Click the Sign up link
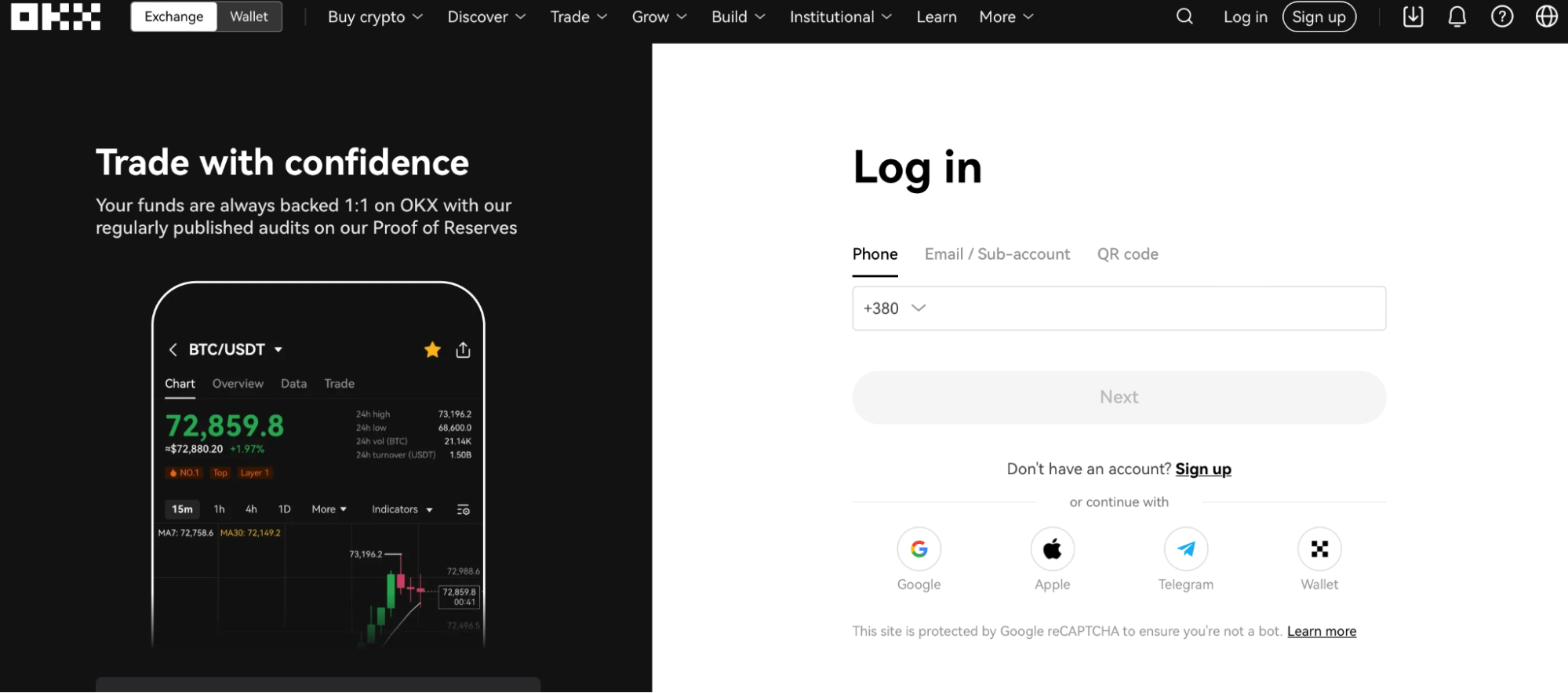Viewport: 1568px width, 693px height. tap(1203, 469)
